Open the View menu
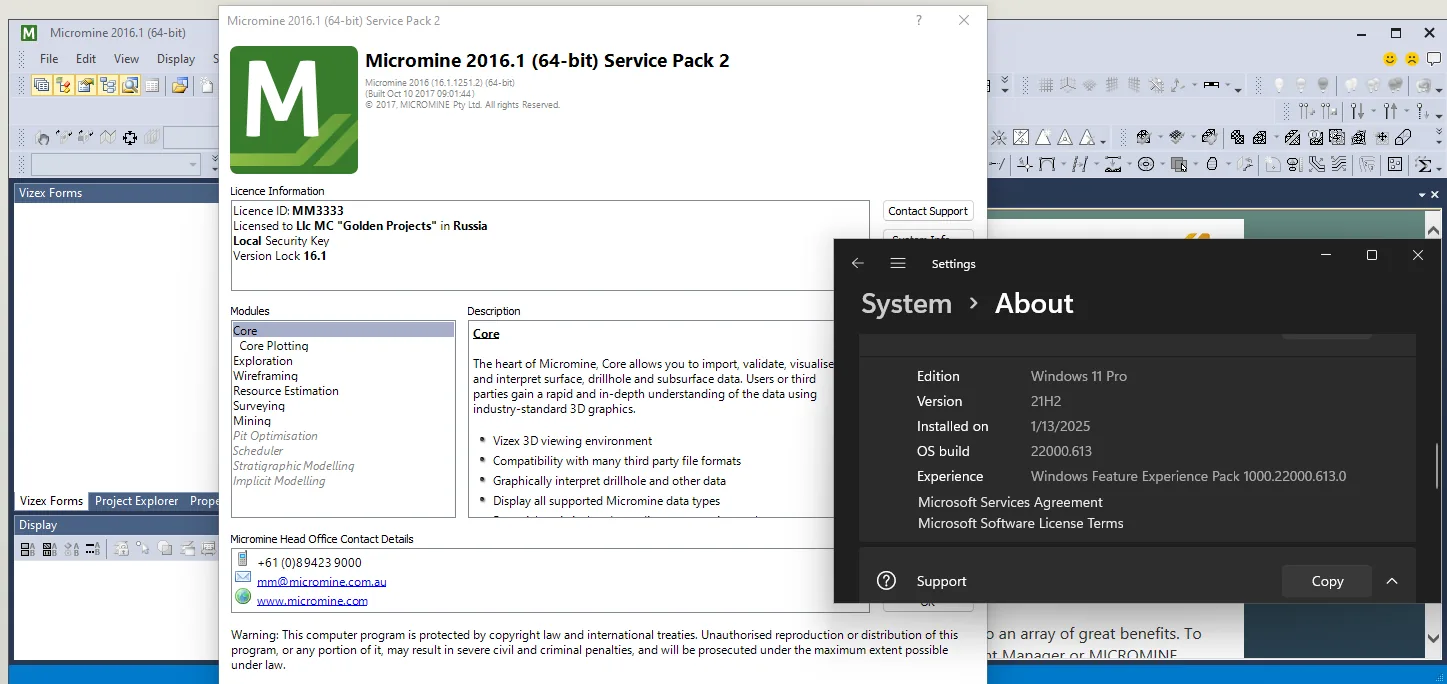Screen dimensions: 1447x684 pyautogui.click(x=126, y=59)
